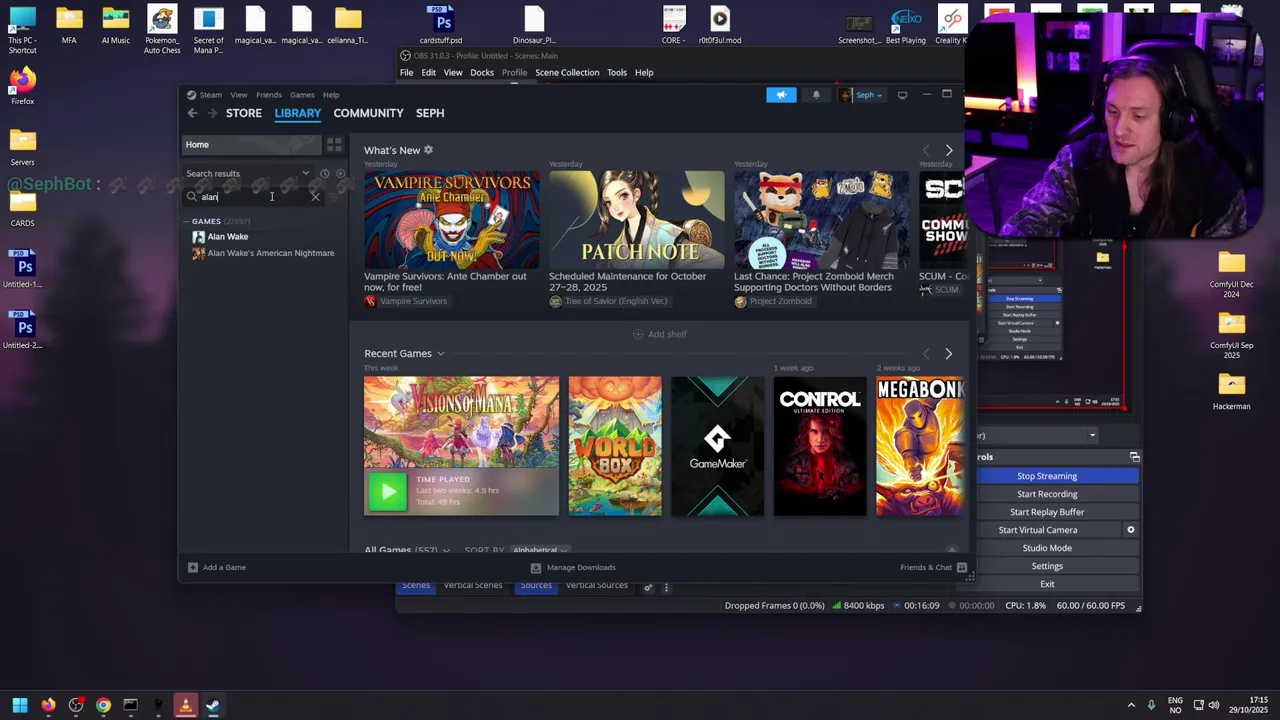Open Windows Start button on taskbar
The image size is (1280, 720).
[x=20, y=705]
